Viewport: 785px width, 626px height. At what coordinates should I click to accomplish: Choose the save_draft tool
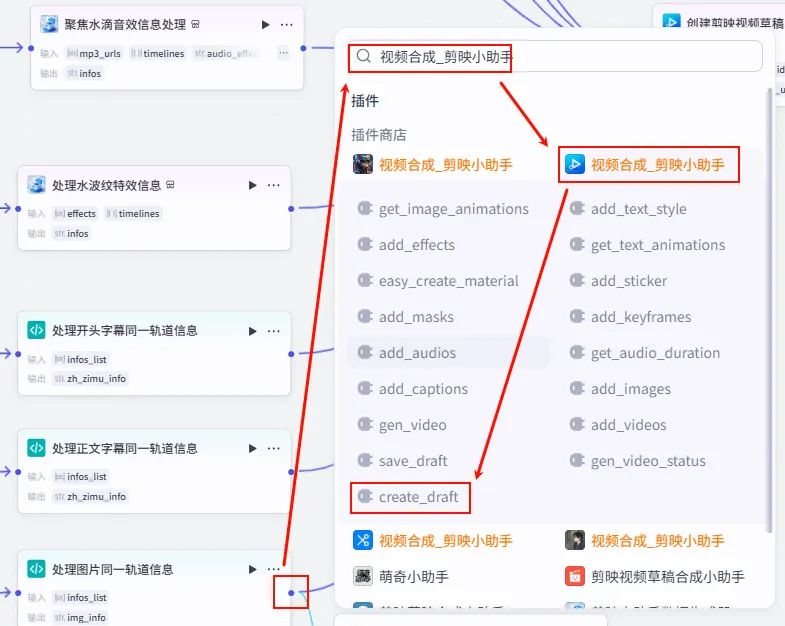(403, 461)
